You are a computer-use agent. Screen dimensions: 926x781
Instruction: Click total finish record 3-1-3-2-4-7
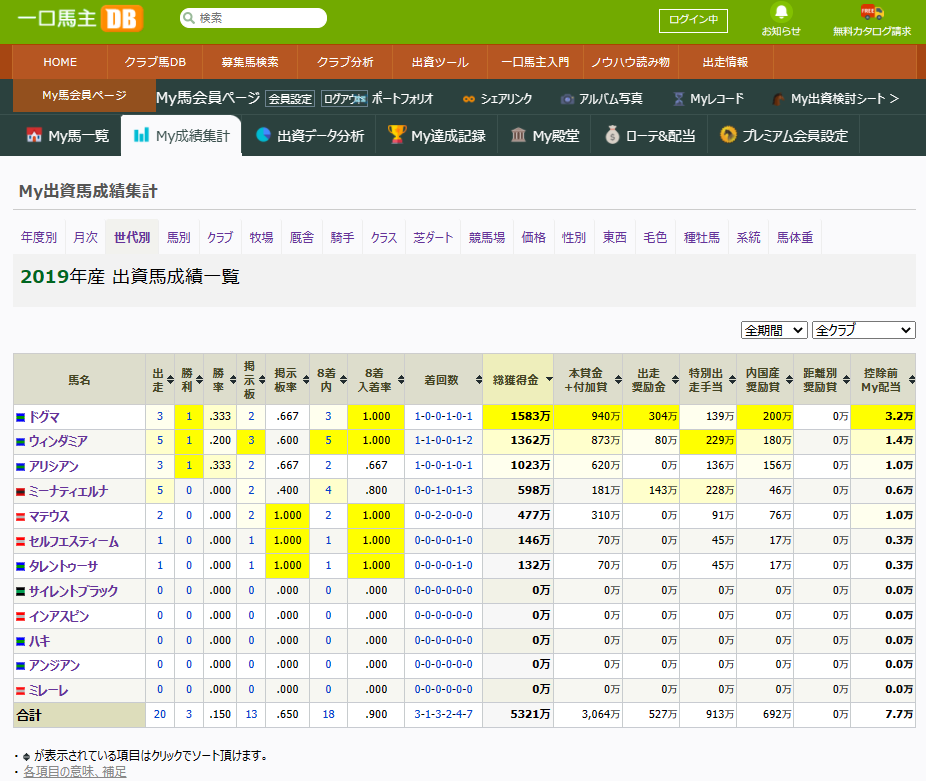(444, 714)
